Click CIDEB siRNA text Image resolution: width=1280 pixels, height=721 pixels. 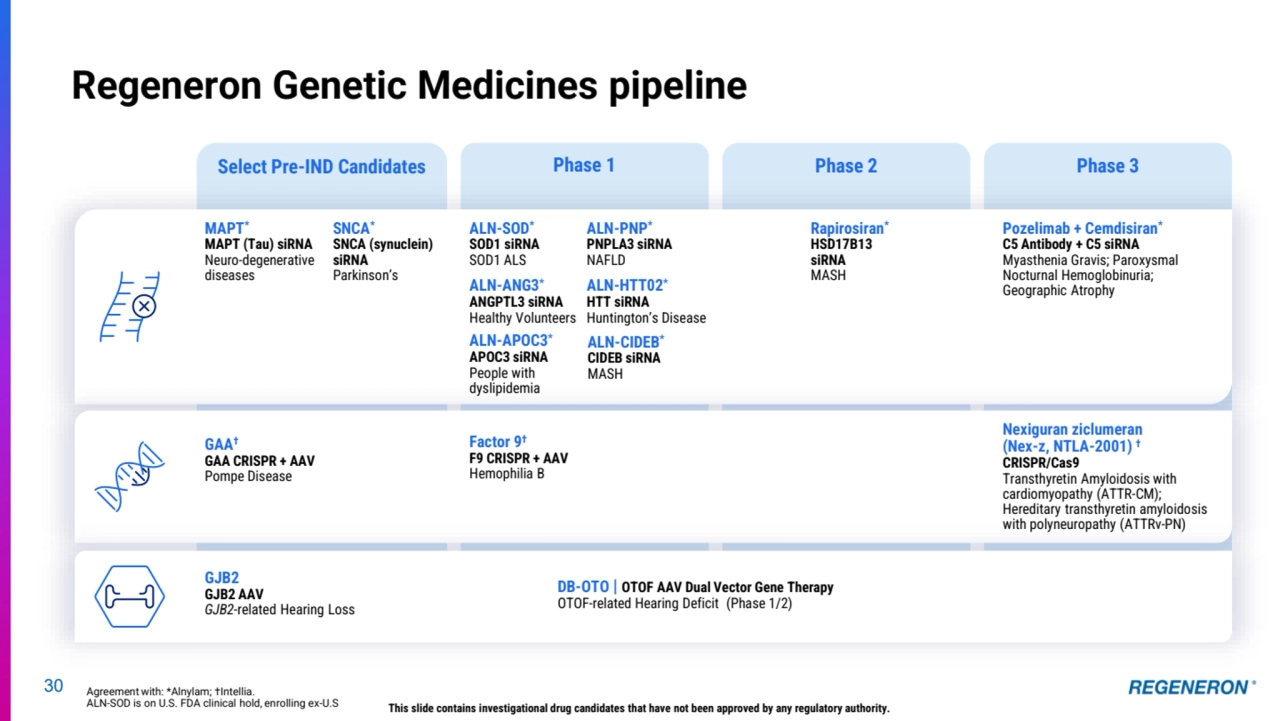(x=624, y=358)
